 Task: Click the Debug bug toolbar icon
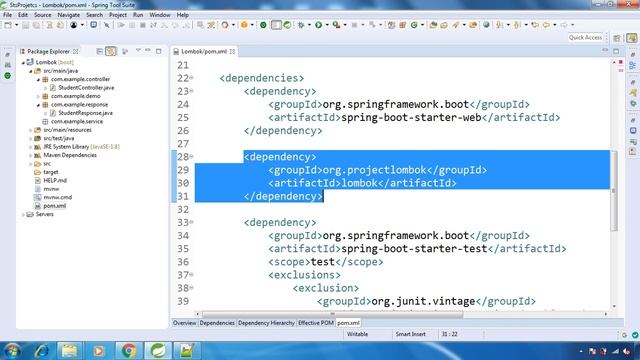301,25
